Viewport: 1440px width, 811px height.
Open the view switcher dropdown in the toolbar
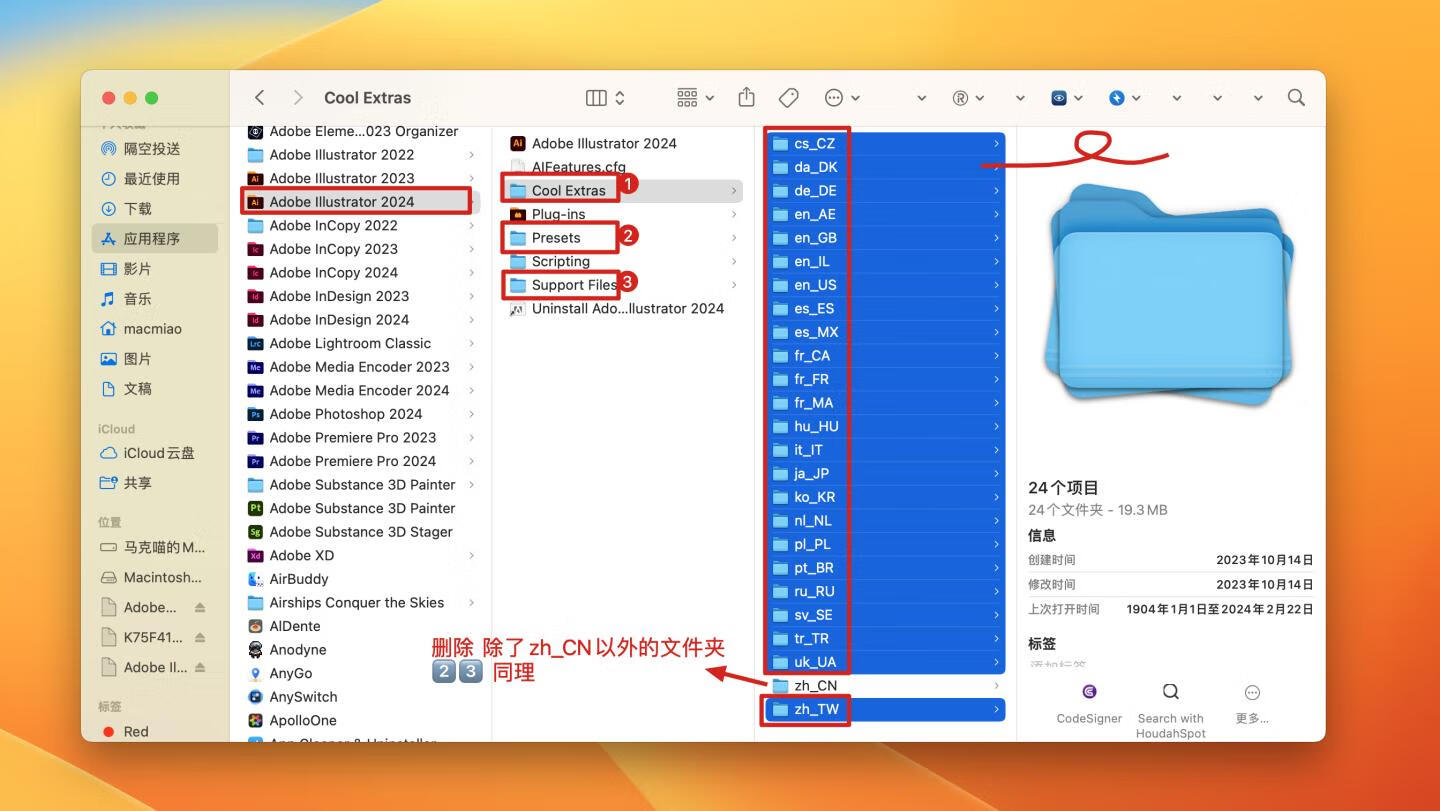[x=605, y=97]
